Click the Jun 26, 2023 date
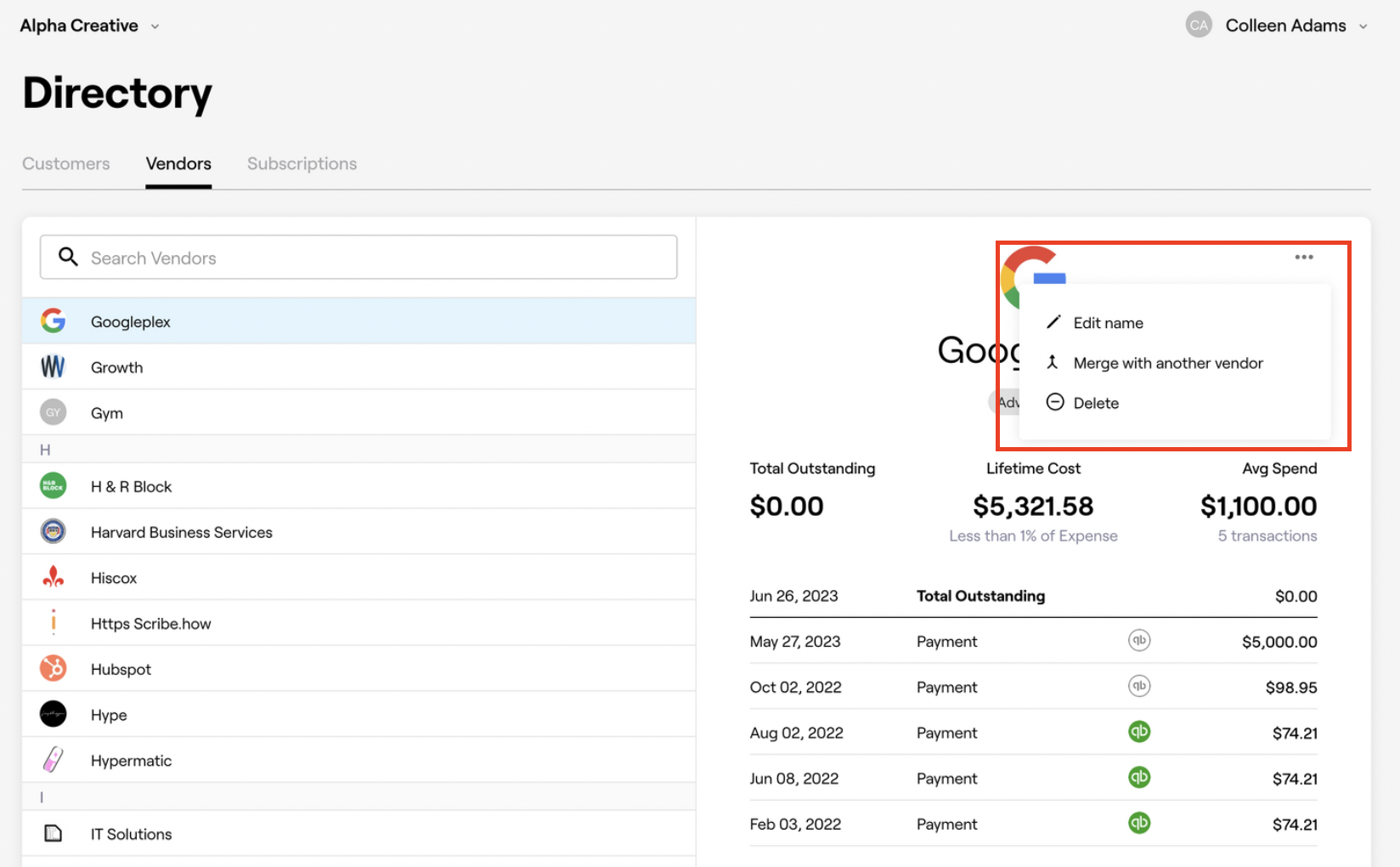The image size is (1400, 867). pyautogui.click(x=793, y=596)
